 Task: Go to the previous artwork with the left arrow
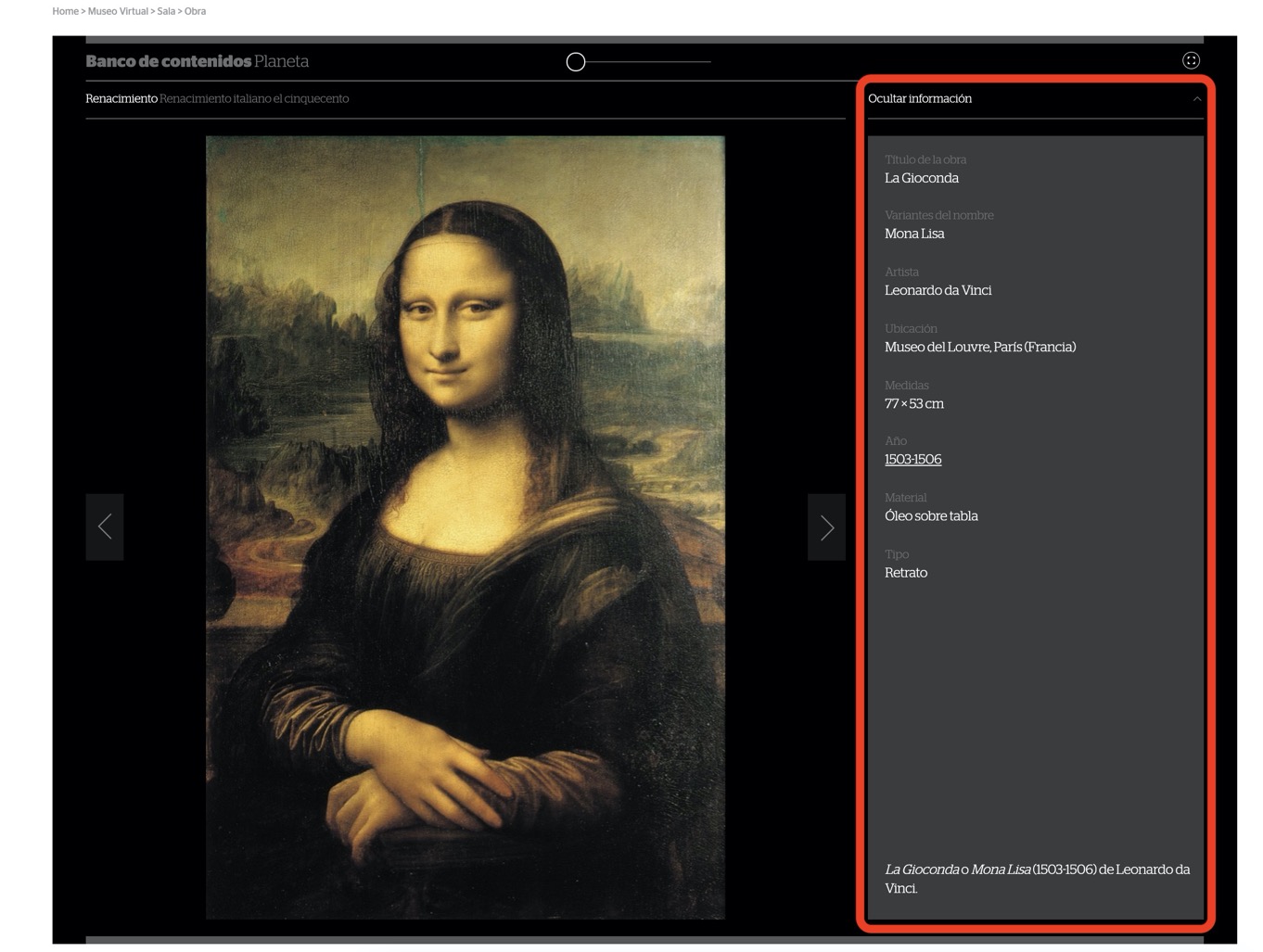[x=105, y=527]
